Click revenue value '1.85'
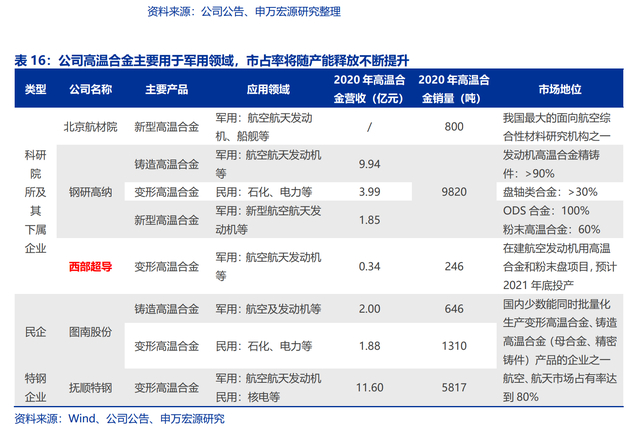 click(369, 220)
